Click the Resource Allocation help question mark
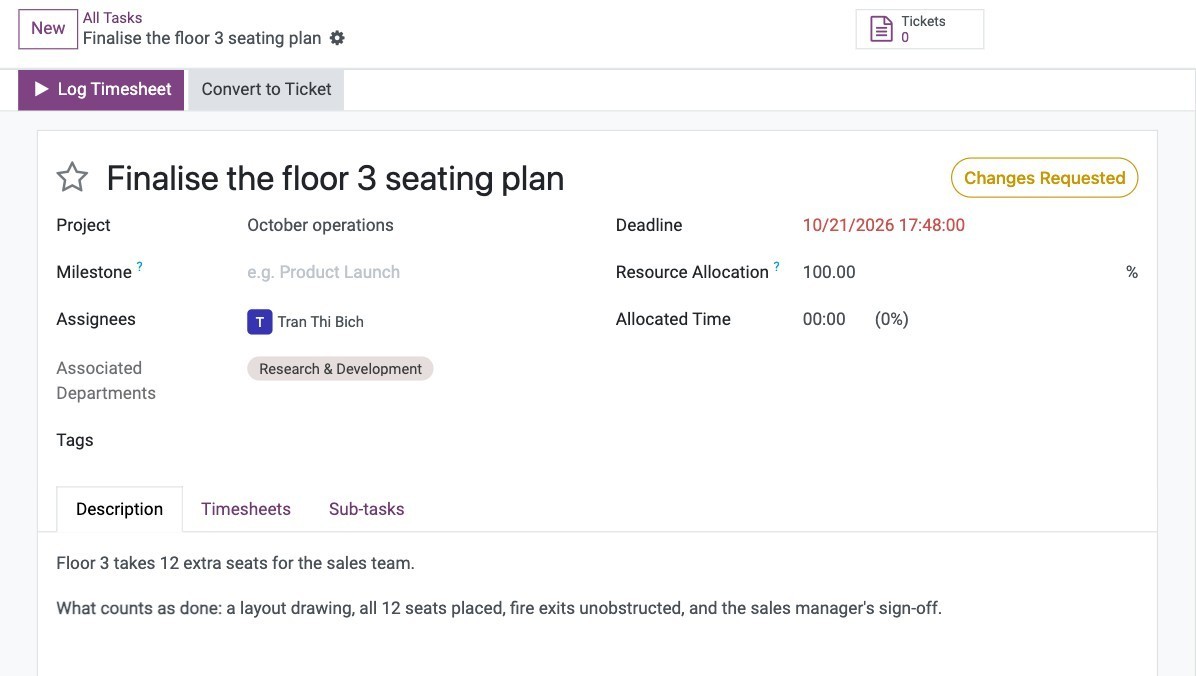Viewport: 1196px width, 676px height. (776, 266)
